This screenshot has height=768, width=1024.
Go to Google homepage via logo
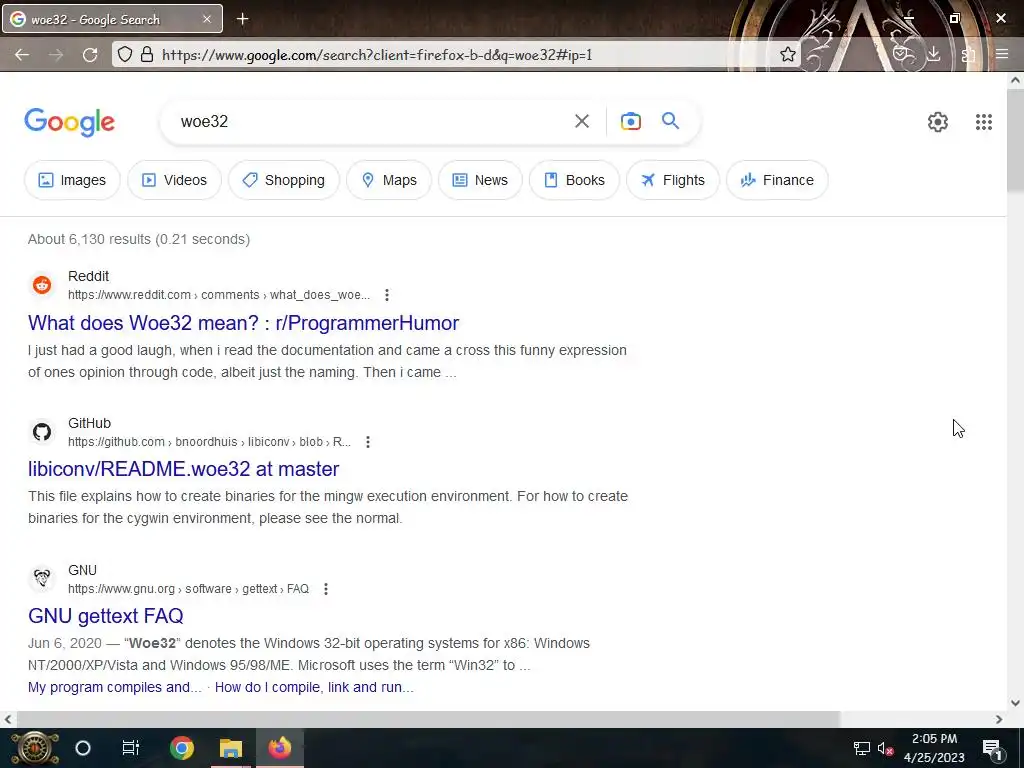pyautogui.click(x=70, y=122)
